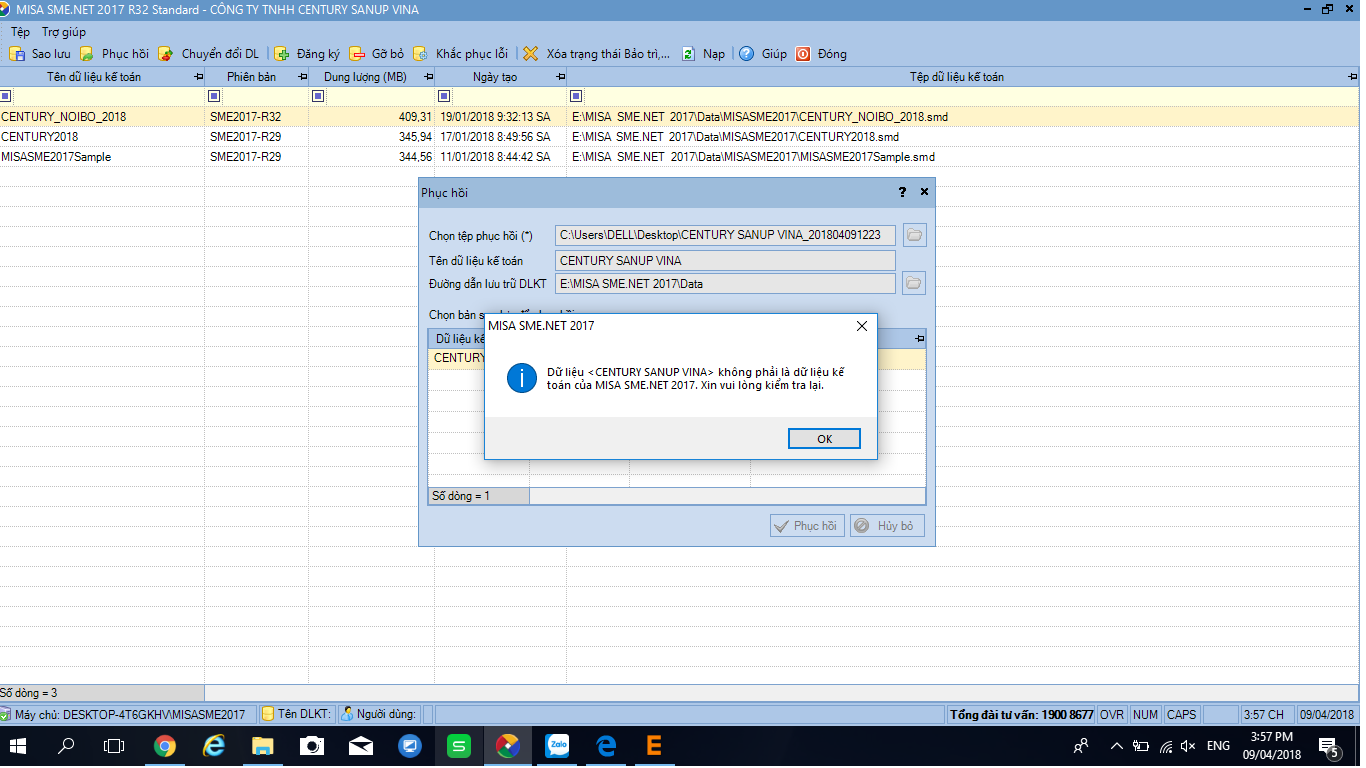This screenshot has height=768, width=1366.
Task: Click the Phục hồi button in dialog
Action: click(x=807, y=526)
